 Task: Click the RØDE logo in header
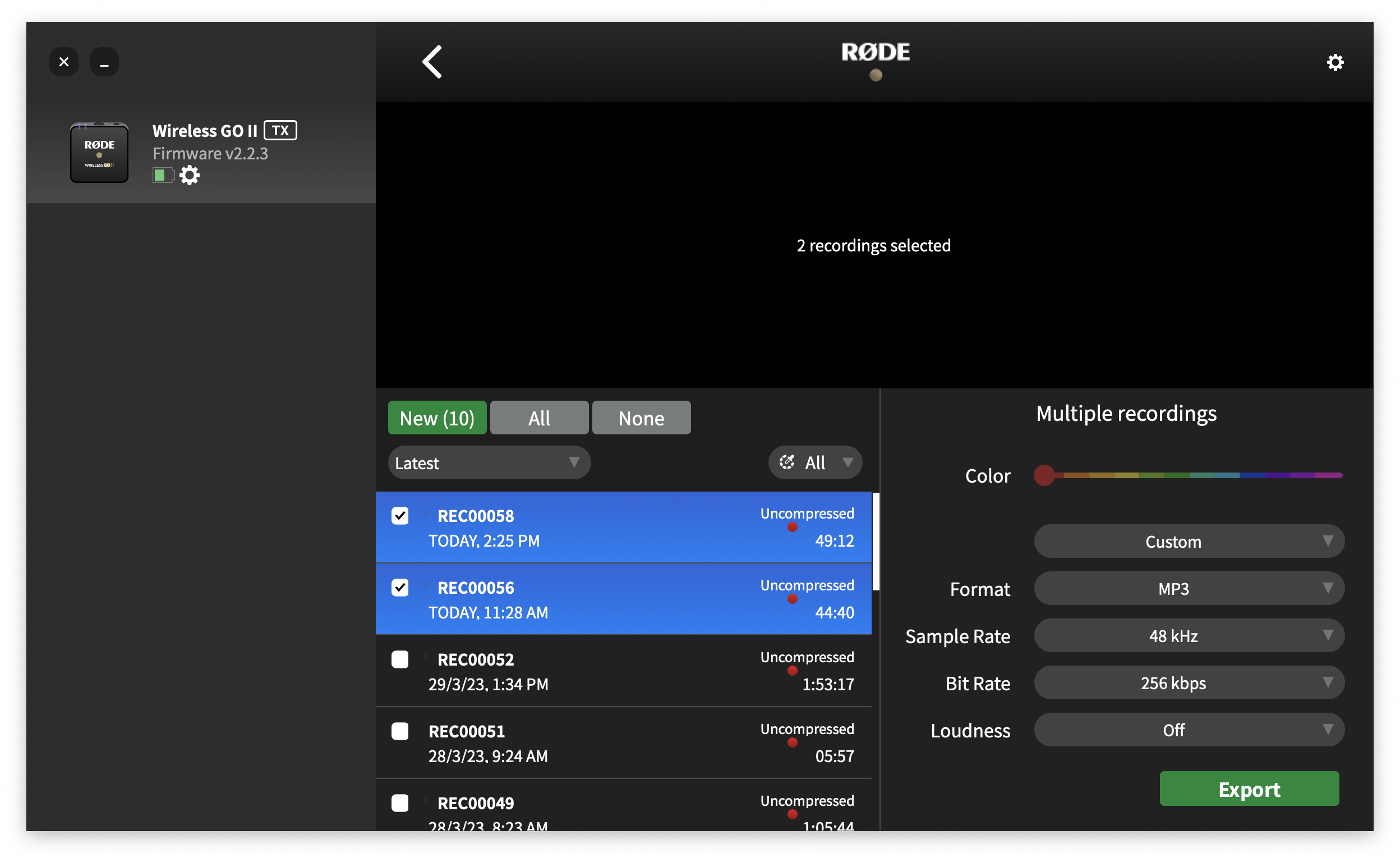tap(876, 52)
